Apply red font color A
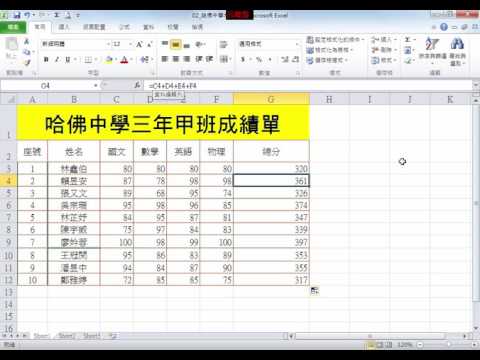The width and height of the screenshot is (480, 360). 124,60
